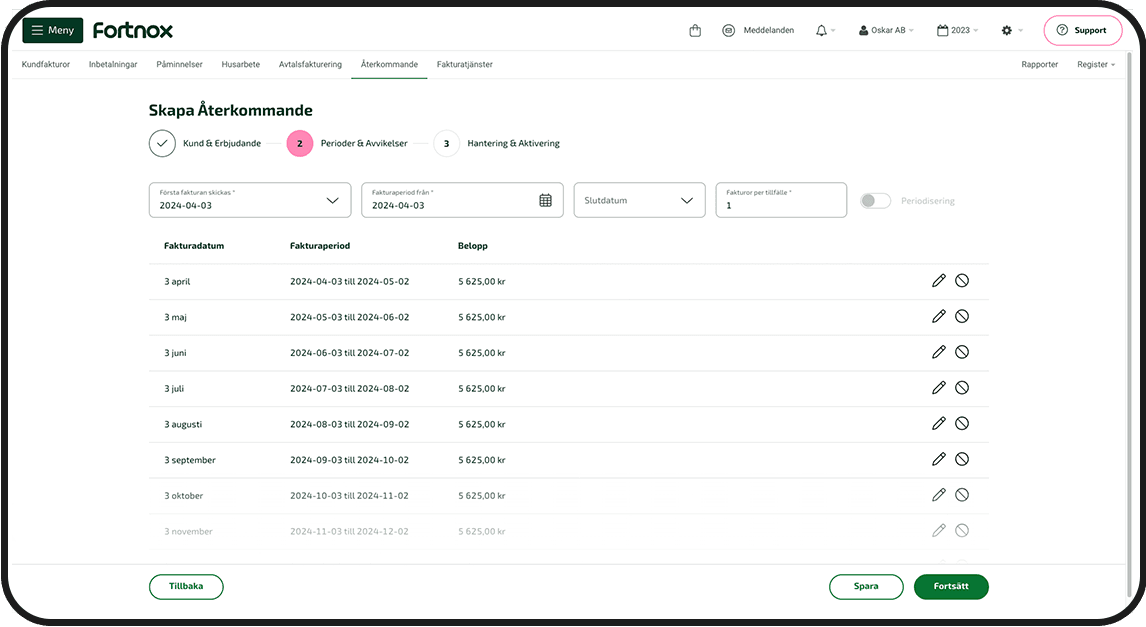Edit the 3 april invoice row
The image size is (1146, 627).
tap(938, 281)
